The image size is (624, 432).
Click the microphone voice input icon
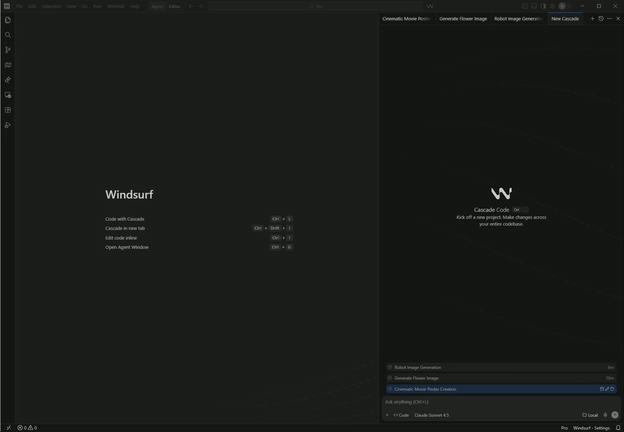point(605,415)
